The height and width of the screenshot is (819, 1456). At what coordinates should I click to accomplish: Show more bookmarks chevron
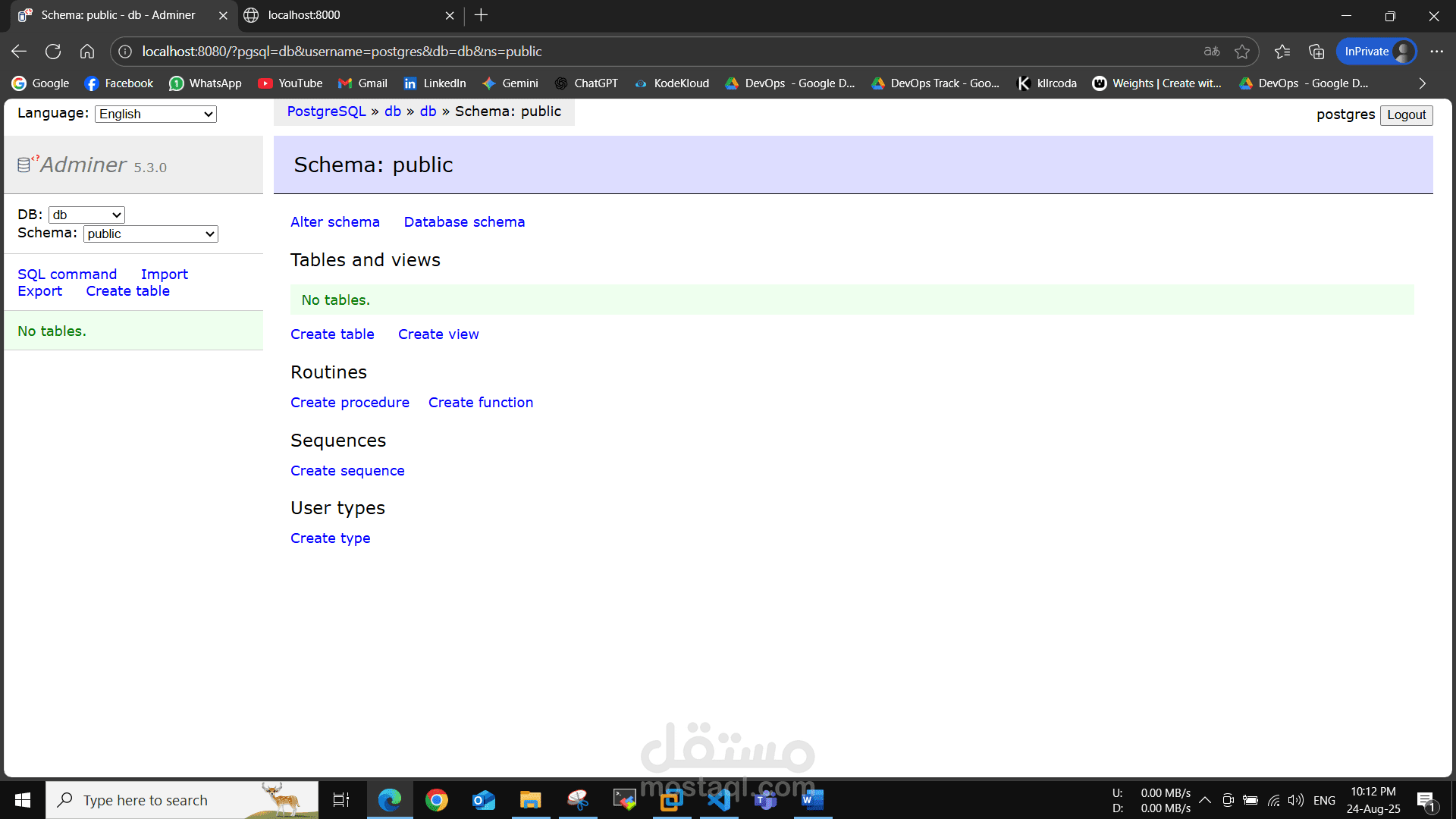(1423, 83)
